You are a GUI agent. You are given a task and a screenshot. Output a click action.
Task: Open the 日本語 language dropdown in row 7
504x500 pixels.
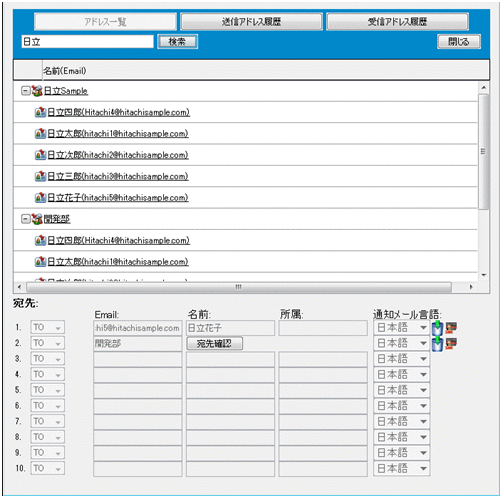(x=402, y=421)
